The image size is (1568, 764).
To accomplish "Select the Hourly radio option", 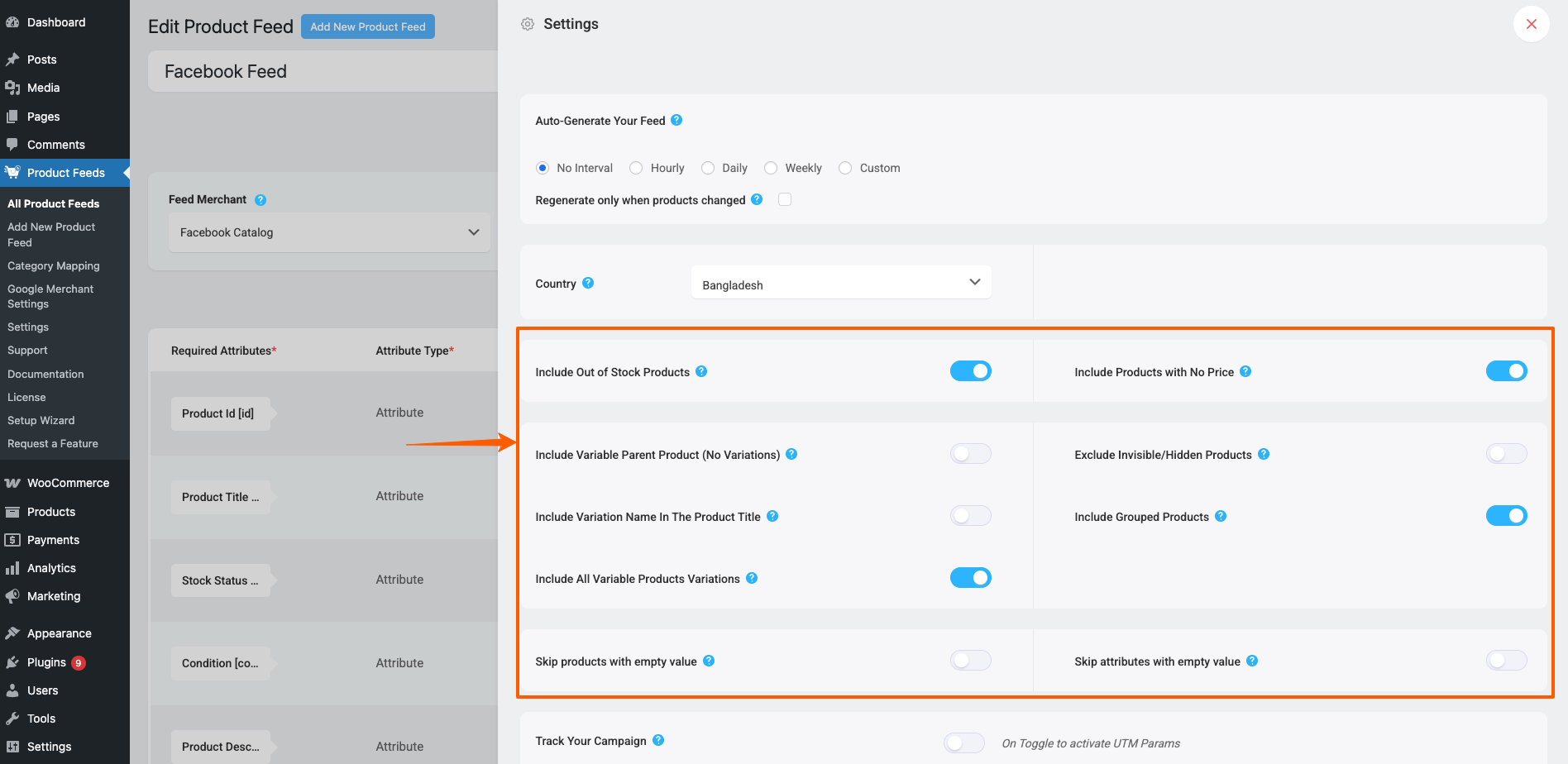I will pos(636,168).
